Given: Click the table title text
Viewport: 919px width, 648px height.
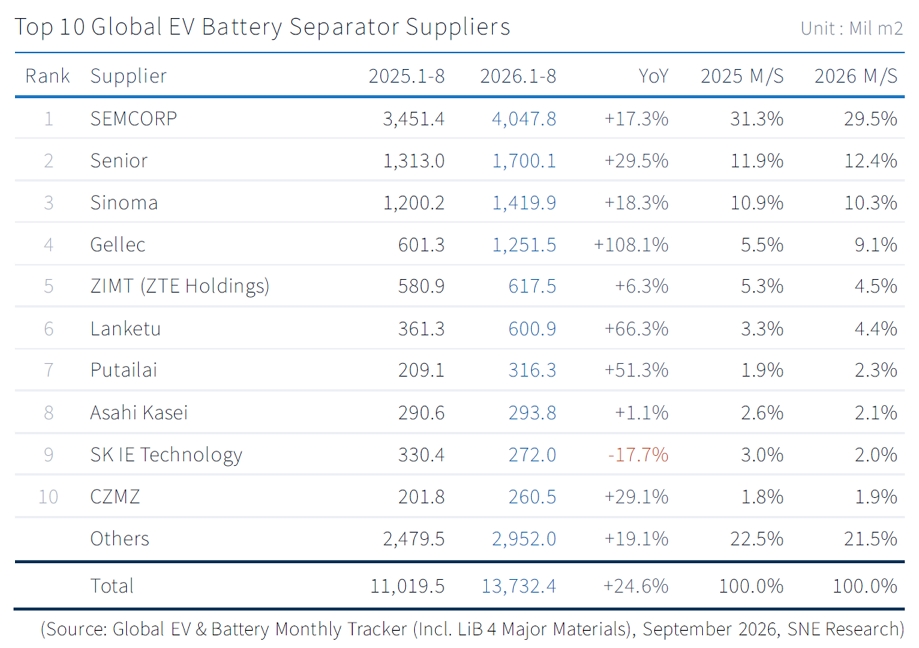Looking at the screenshot, I should pos(263,28).
